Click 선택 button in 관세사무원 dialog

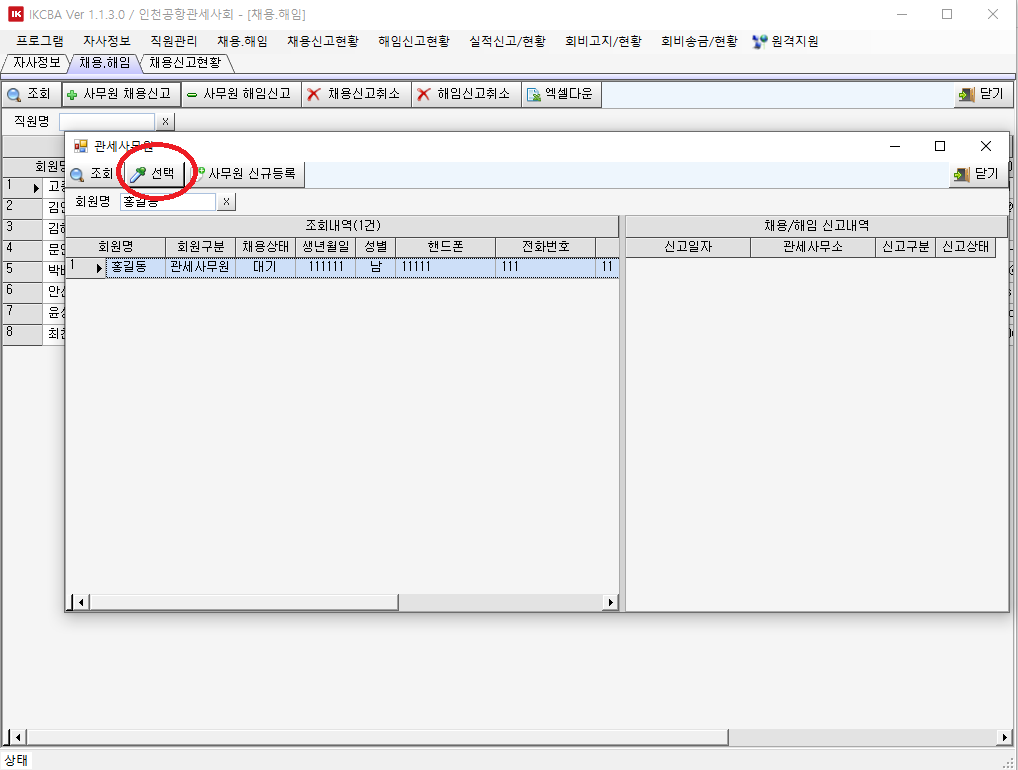point(153,174)
